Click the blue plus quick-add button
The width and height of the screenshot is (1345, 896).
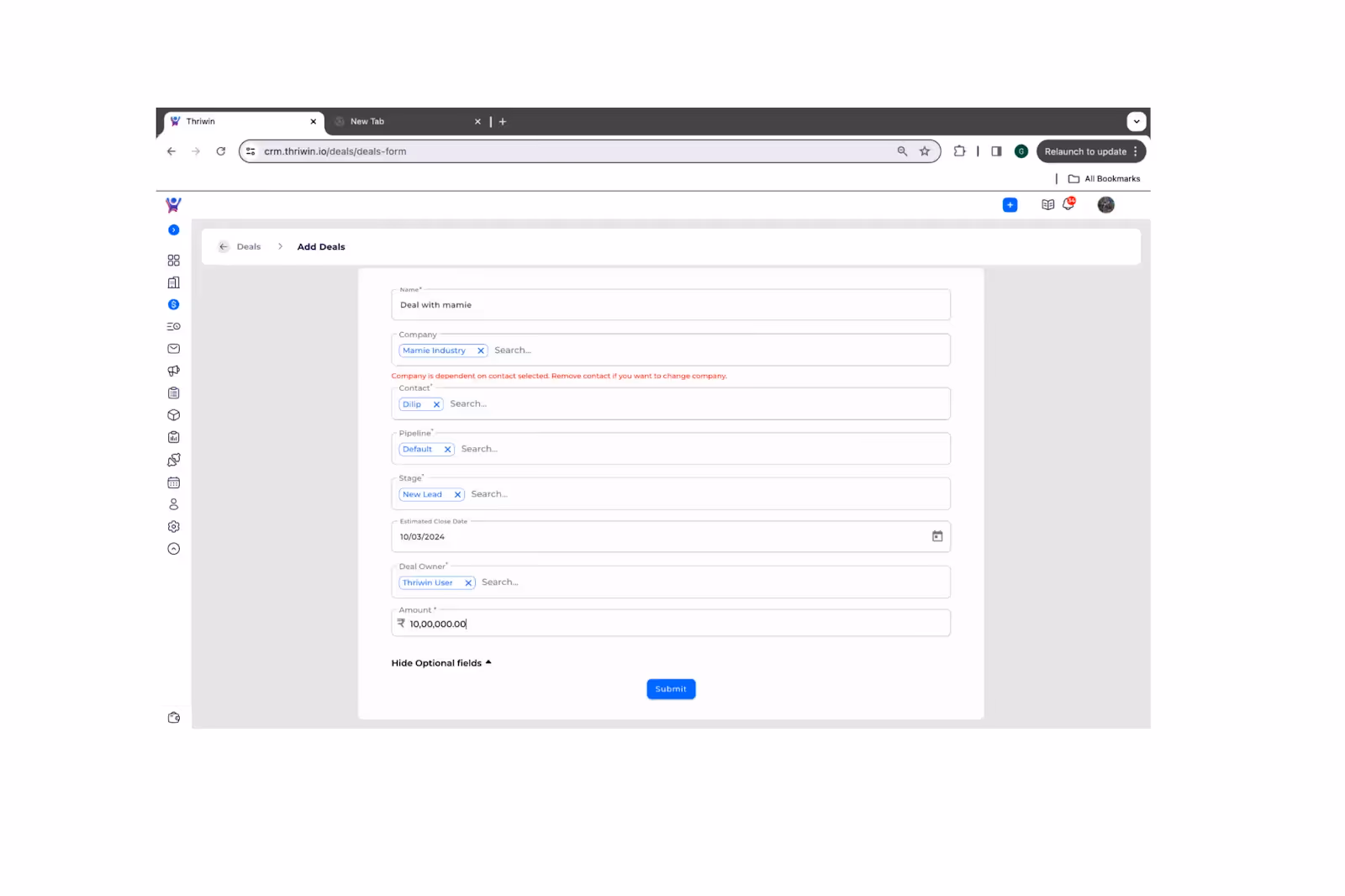click(1010, 205)
